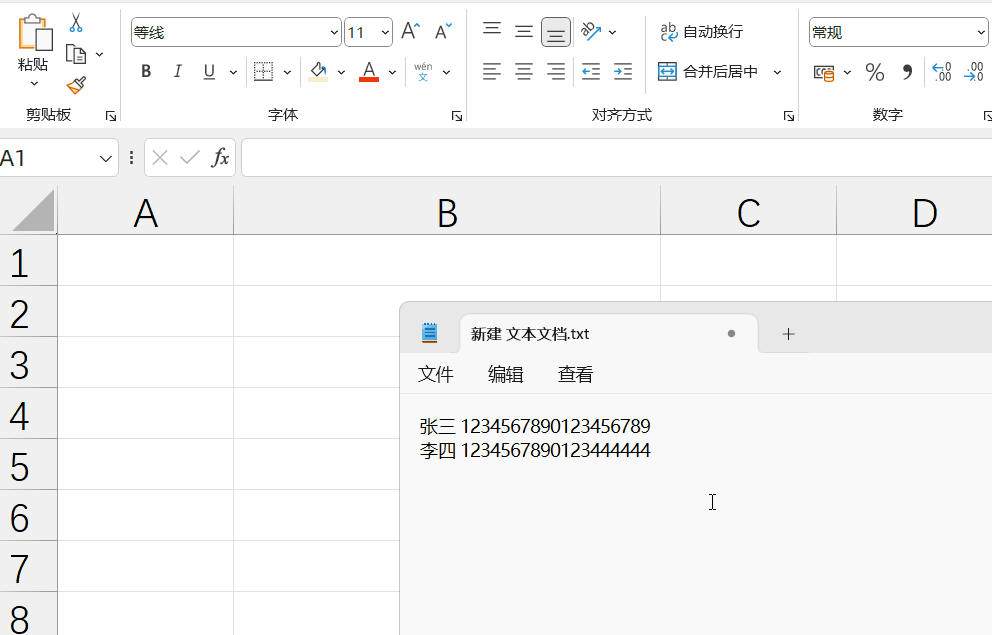
Task: Apply percent style
Action: pyautogui.click(x=875, y=72)
